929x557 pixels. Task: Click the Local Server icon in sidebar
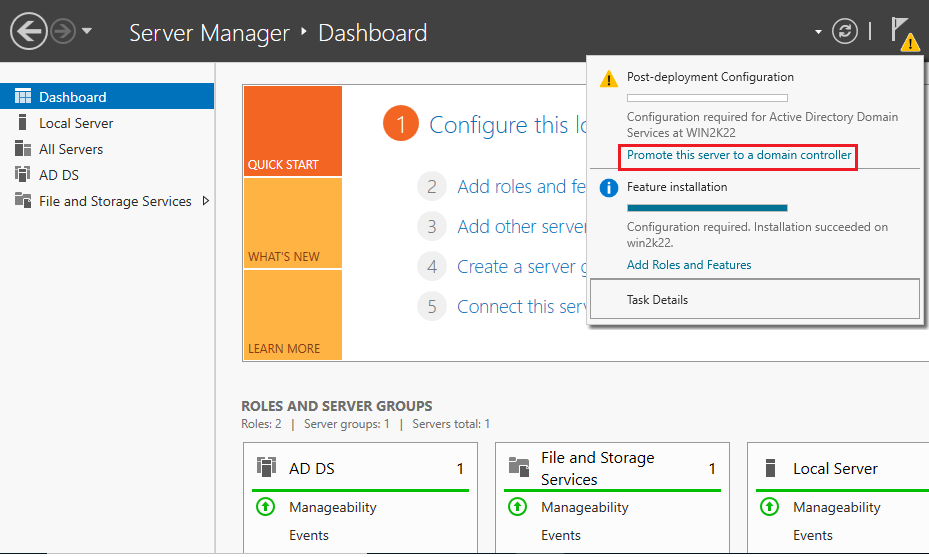23,122
